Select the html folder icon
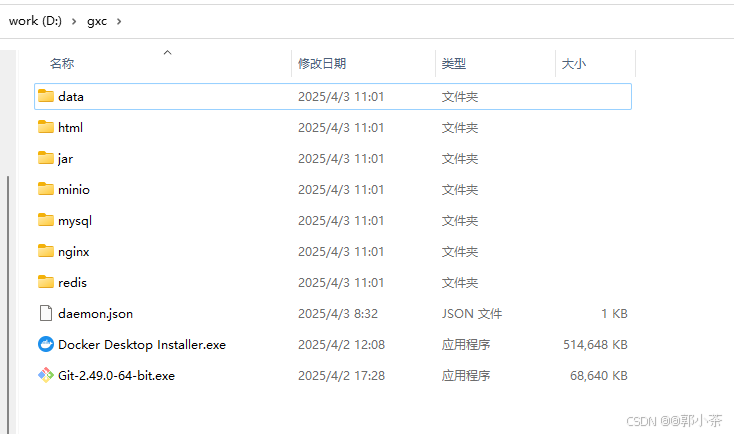Viewport: 734px width, 434px height. [x=45, y=127]
